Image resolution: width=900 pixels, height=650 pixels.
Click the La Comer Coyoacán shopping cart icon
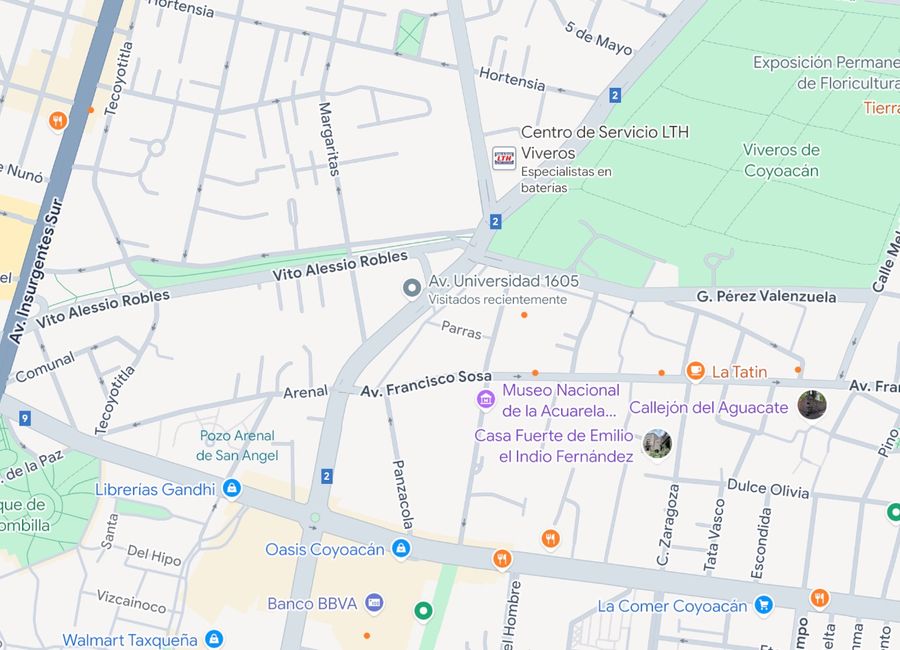pos(763,605)
